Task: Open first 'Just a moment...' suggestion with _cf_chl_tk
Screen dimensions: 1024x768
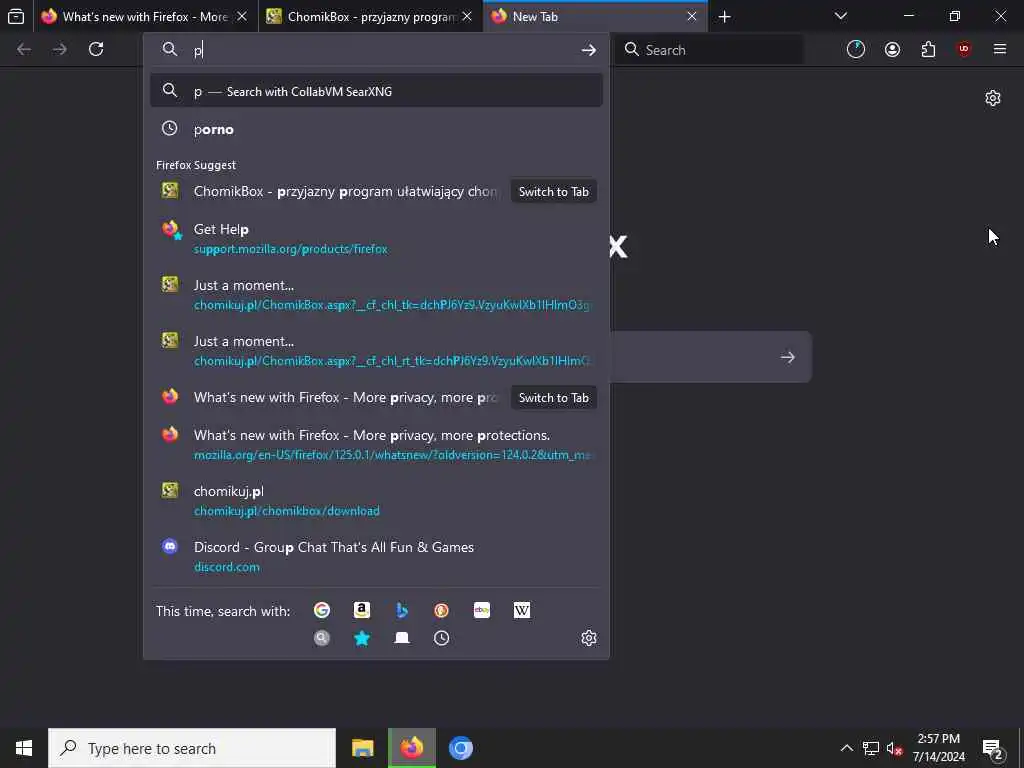Action: click(x=376, y=295)
